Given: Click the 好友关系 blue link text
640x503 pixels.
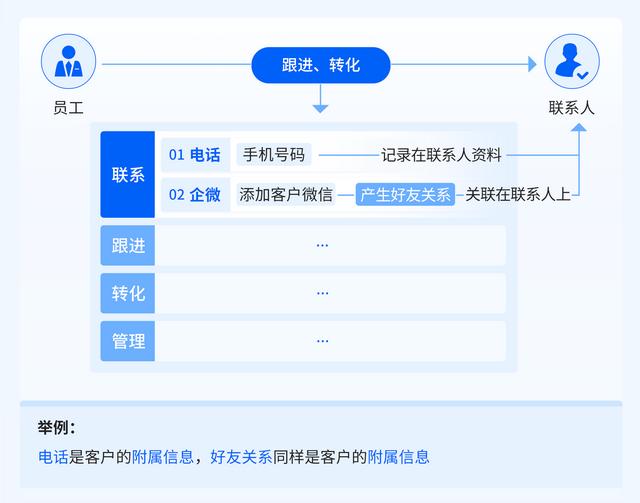Looking at the screenshot, I should coord(241,457).
